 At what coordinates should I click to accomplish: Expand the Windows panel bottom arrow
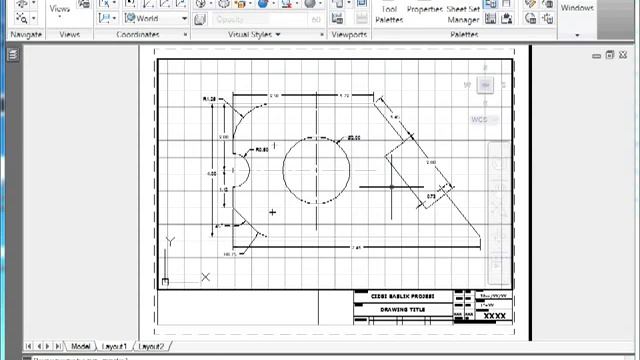point(577,35)
